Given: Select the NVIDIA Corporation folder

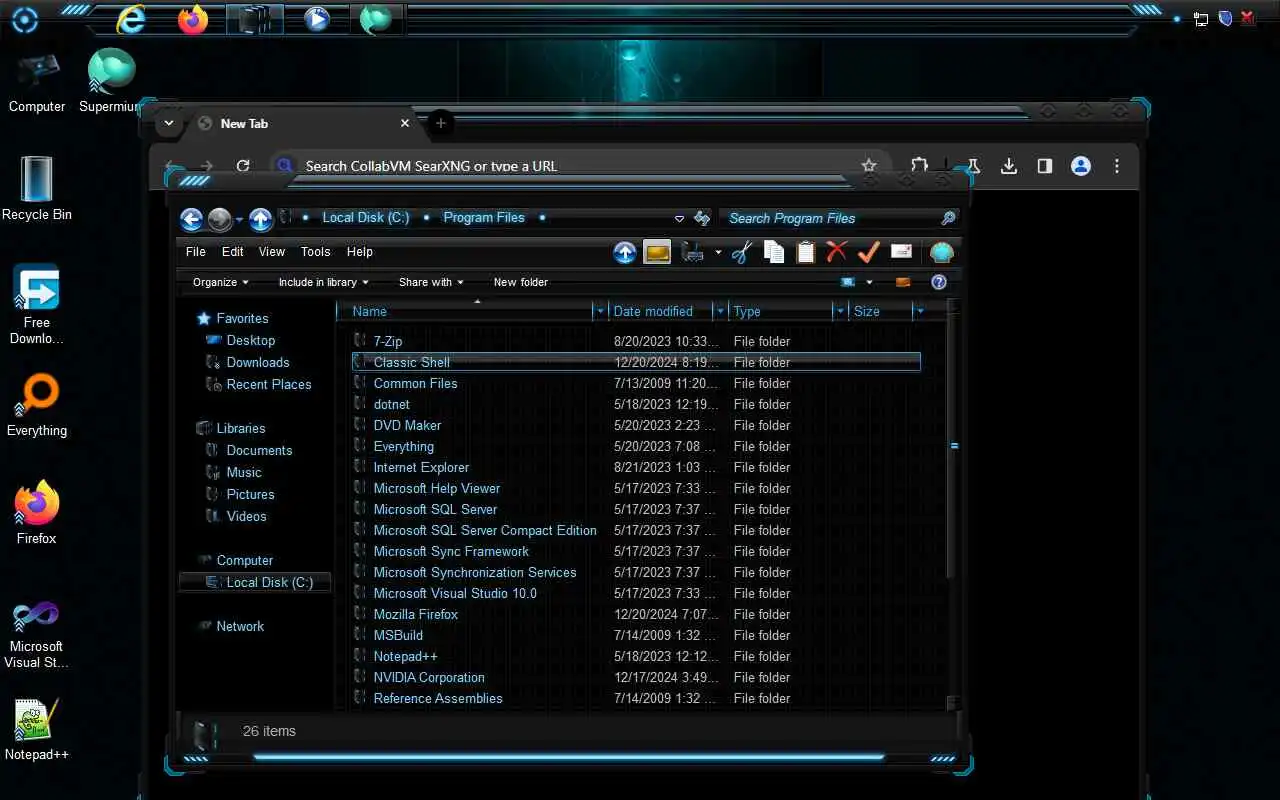Looking at the screenshot, I should click(429, 677).
